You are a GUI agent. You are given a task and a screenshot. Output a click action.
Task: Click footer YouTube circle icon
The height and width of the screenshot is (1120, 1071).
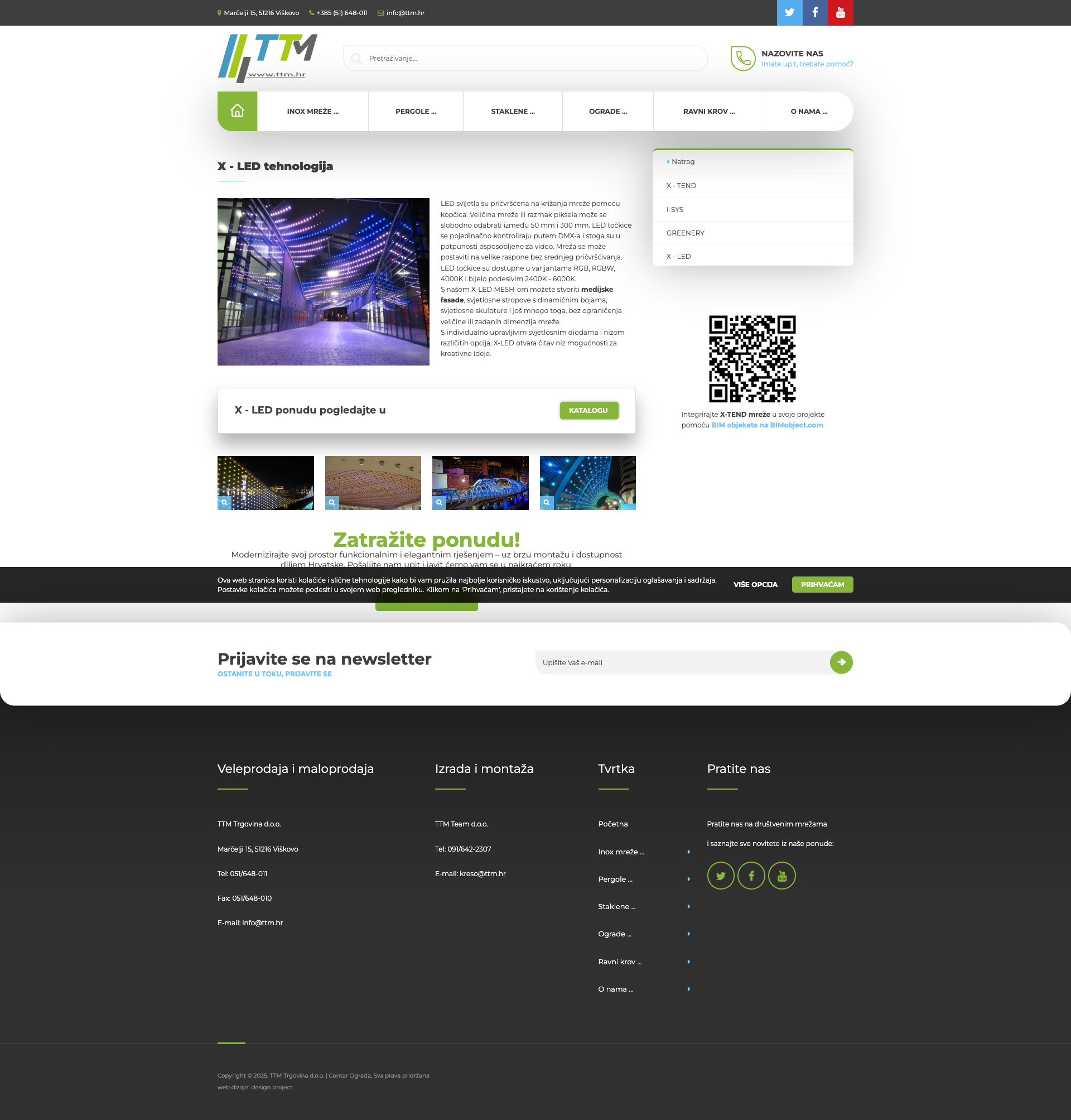(781, 876)
